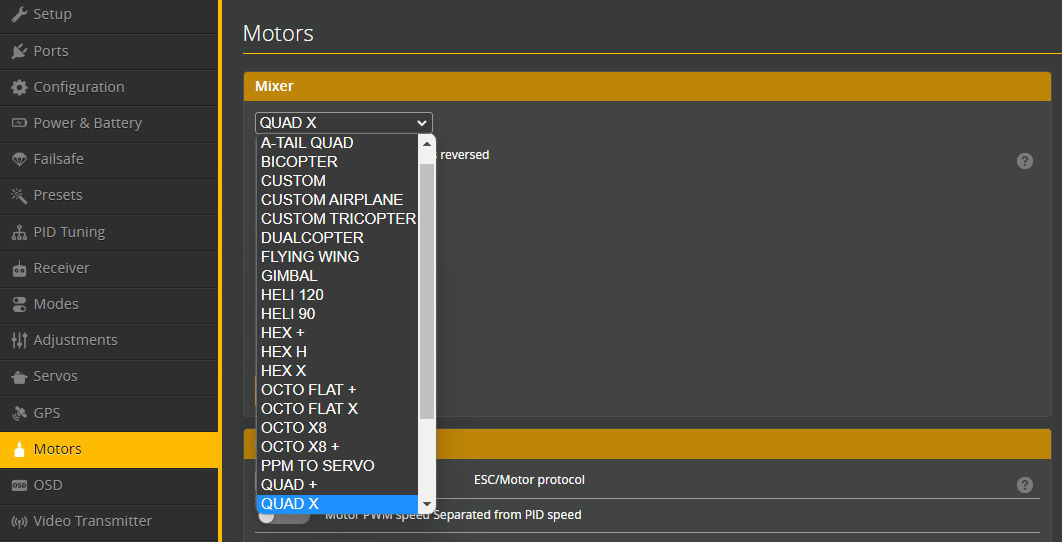Click the Power & Battery icon

[x=19, y=123]
